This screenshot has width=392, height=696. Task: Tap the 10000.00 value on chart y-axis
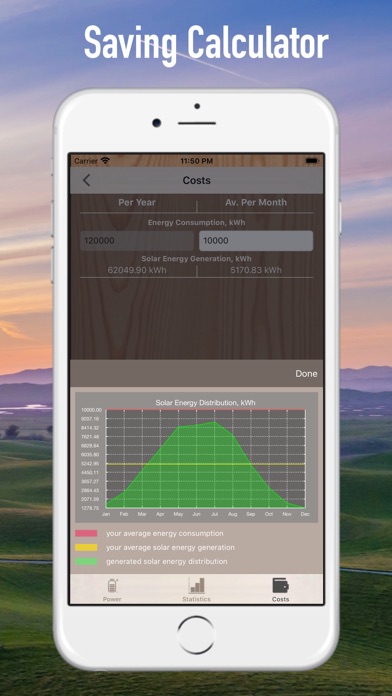(91, 410)
